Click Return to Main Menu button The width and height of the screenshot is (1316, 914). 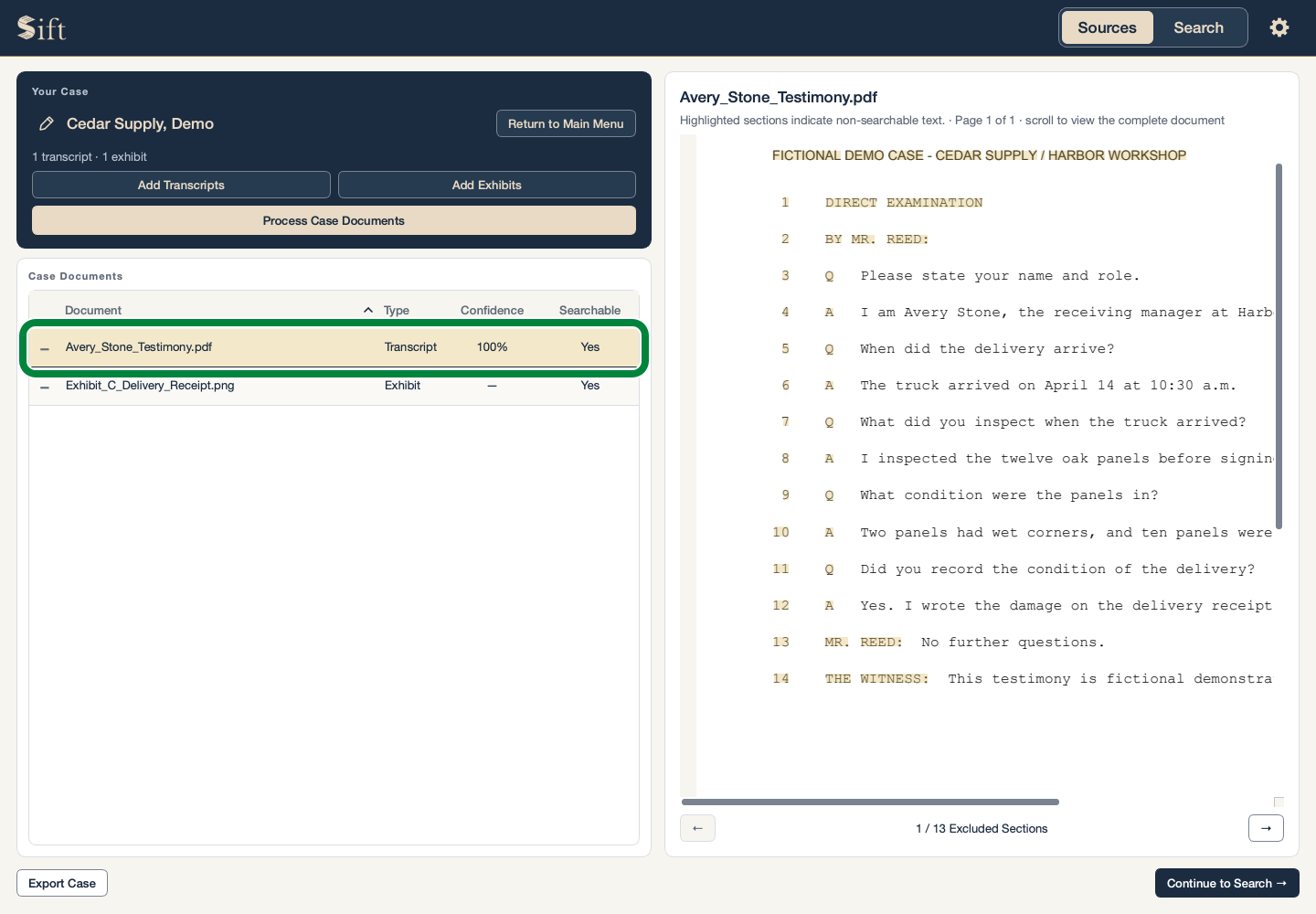click(x=566, y=123)
